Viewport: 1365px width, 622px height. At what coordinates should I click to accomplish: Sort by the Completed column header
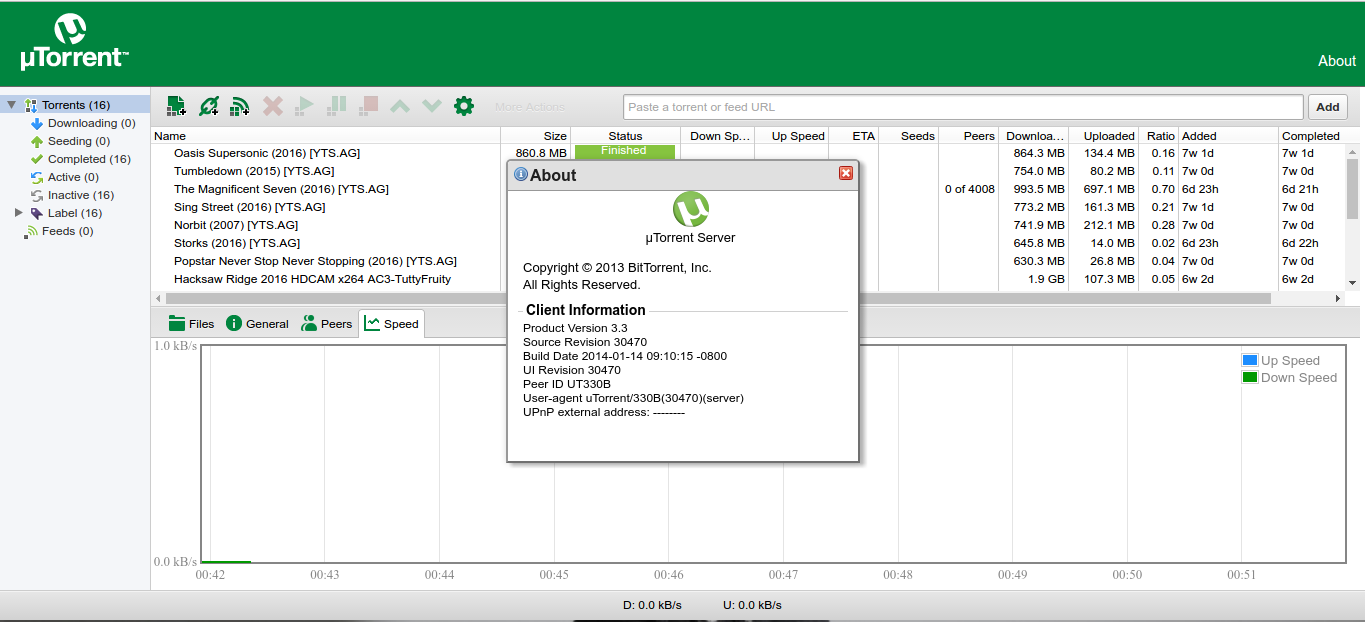coord(1312,136)
